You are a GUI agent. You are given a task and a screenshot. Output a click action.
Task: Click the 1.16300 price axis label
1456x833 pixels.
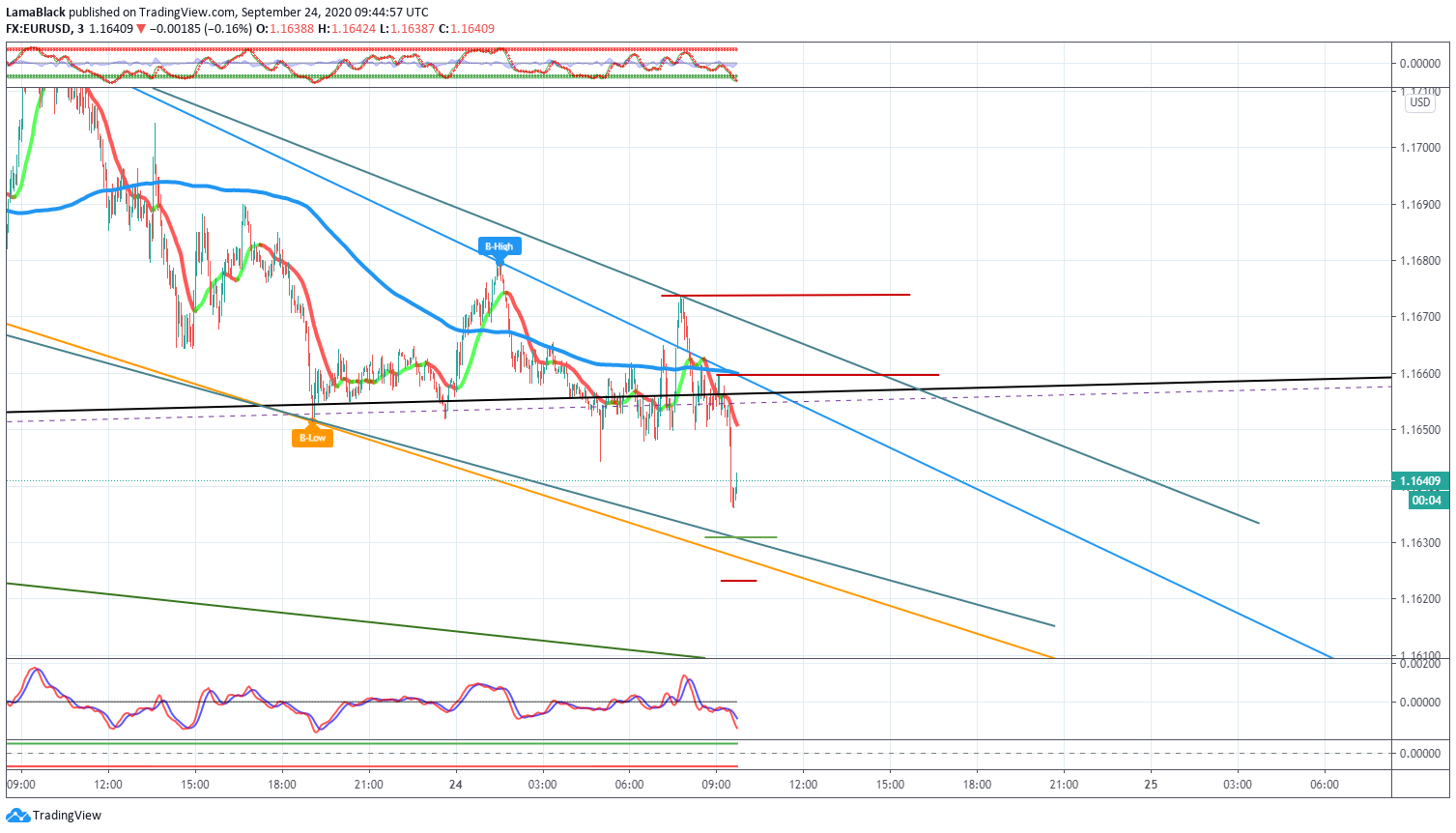pyautogui.click(x=1419, y=543)
